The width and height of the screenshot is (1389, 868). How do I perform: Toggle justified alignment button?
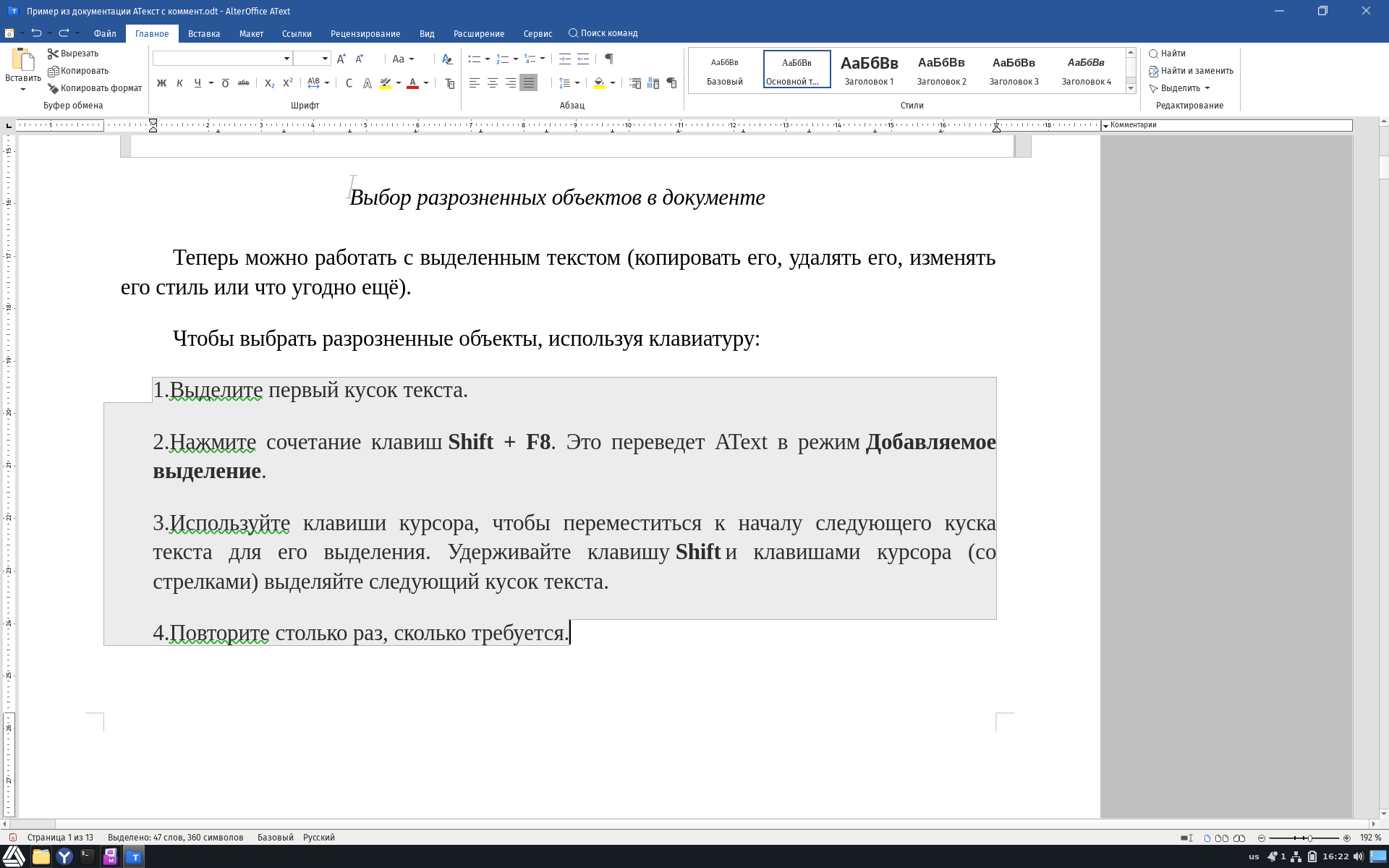tap(529, 83)
